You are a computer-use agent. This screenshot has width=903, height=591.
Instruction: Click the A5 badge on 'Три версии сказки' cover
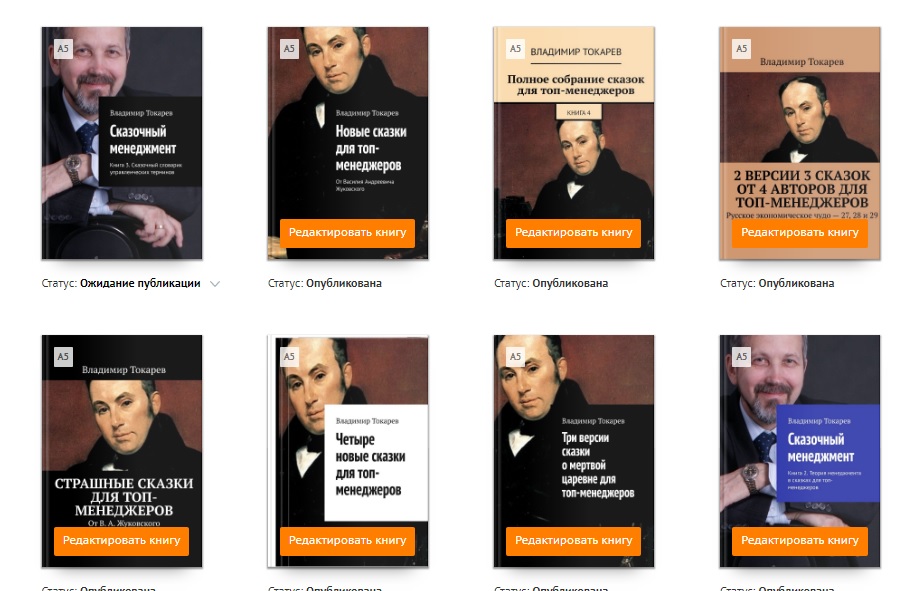(x=515, y=357)
